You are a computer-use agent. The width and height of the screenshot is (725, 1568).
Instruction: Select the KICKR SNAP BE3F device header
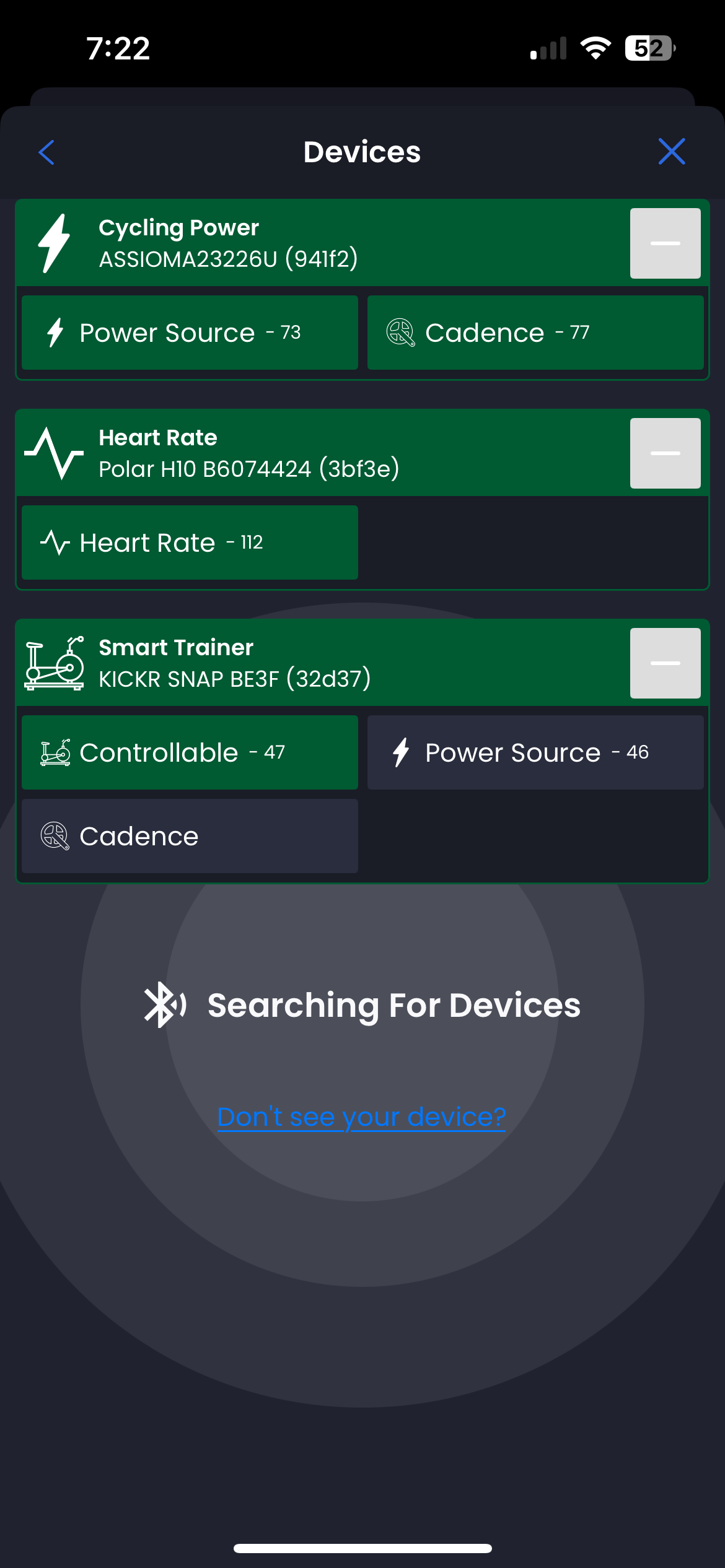coord(322,663)
